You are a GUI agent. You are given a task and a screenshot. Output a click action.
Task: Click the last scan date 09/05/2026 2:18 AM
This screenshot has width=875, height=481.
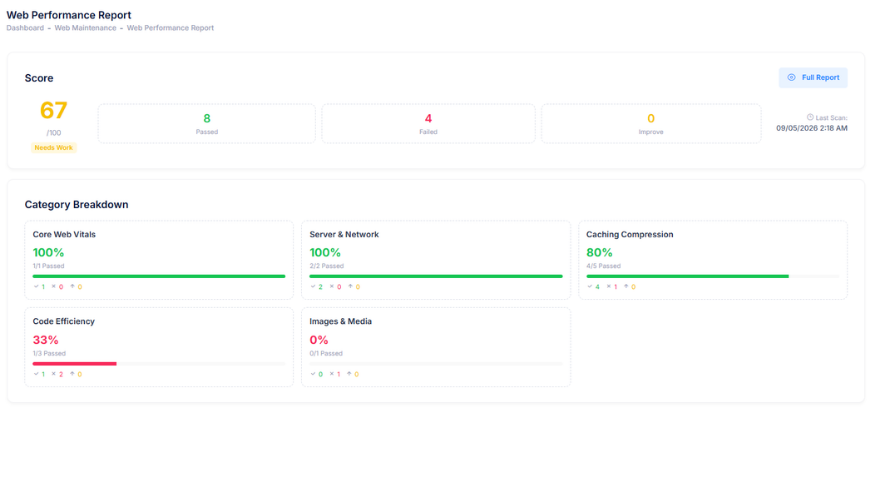click(x=812, y=128)
